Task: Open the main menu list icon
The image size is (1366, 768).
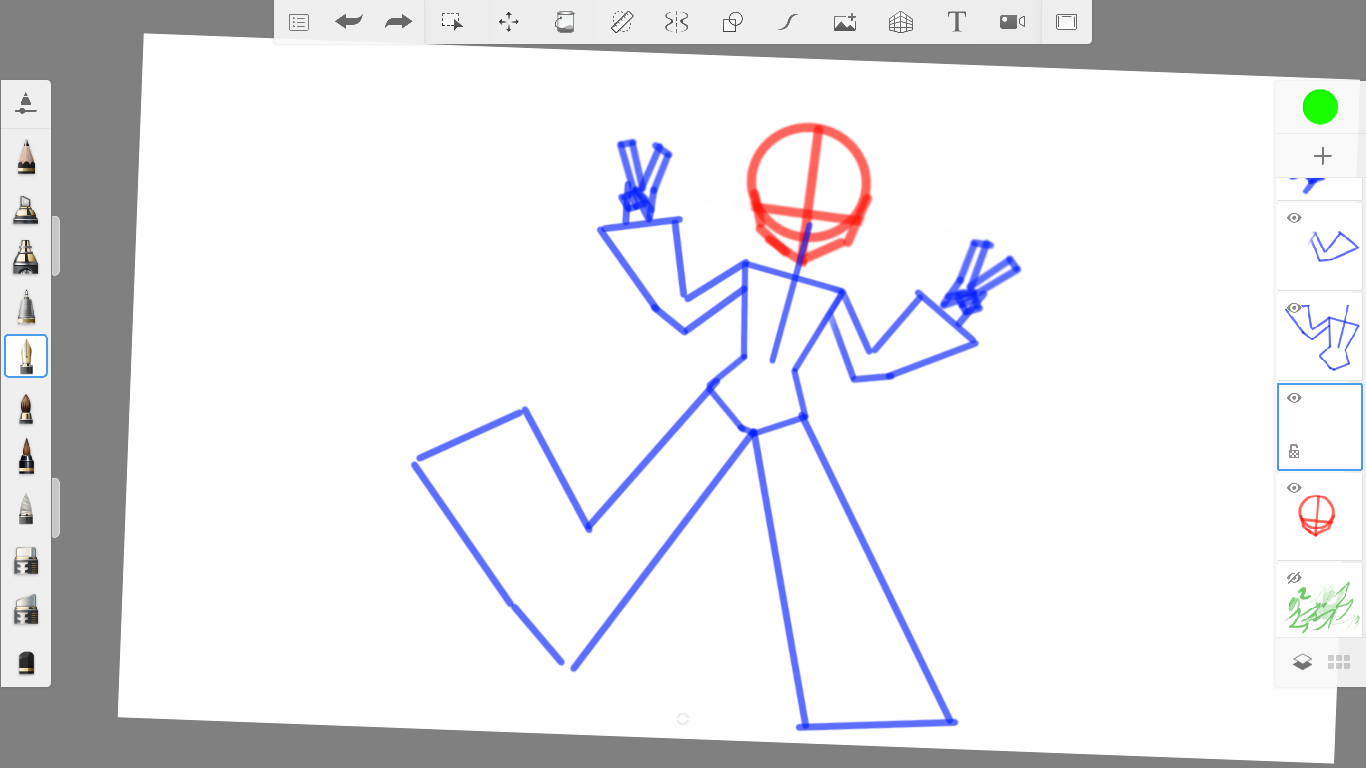Action: 299,22
